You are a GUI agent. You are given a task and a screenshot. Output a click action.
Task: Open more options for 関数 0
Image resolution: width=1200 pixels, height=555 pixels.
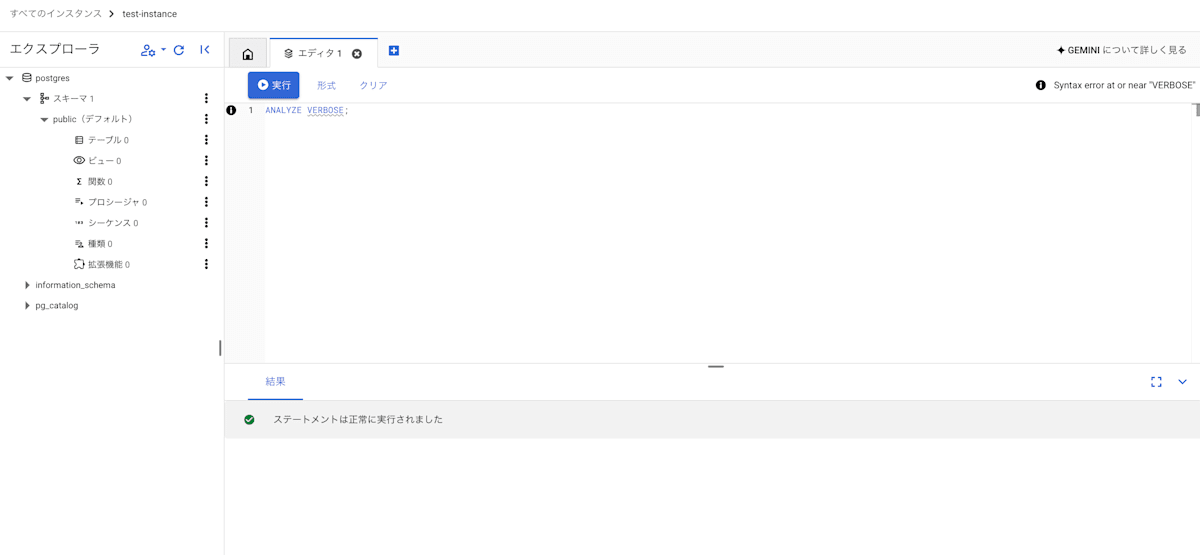point(206,181)
